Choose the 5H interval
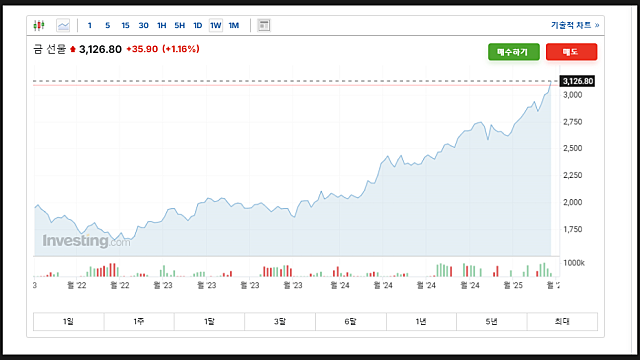 180,25
